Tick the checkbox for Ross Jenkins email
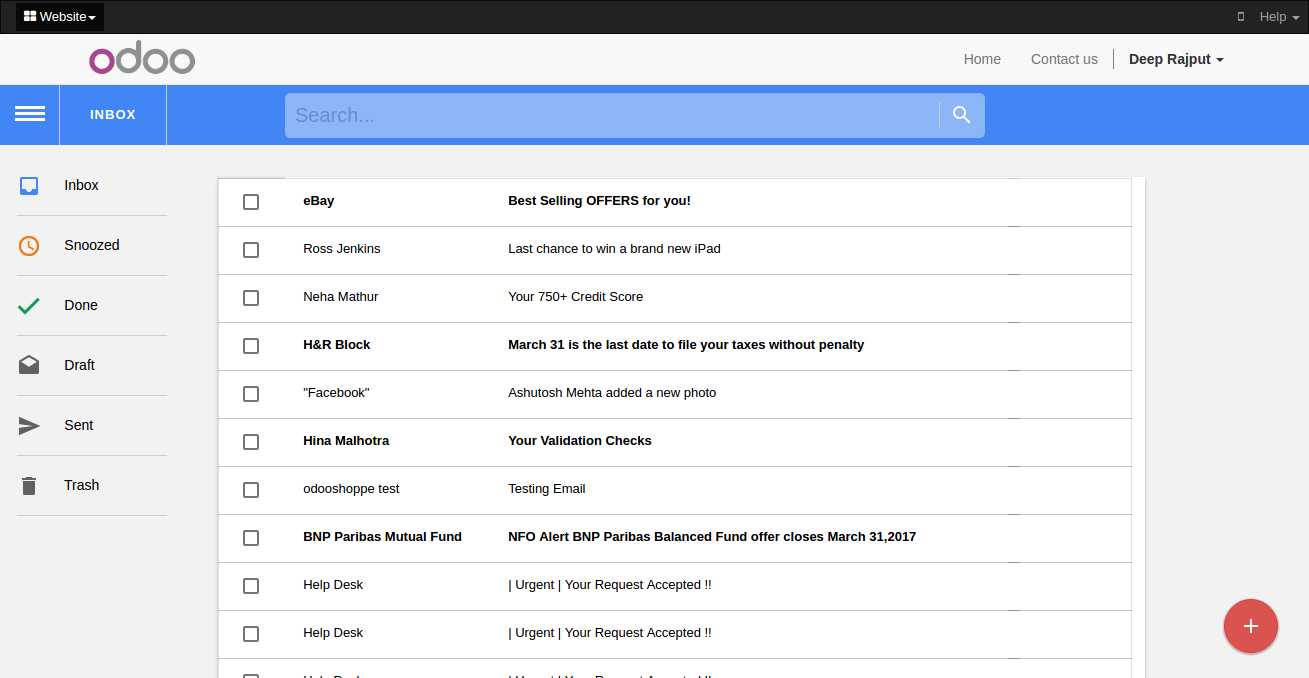The height and width of the screenshot is (678, 1309). coord(251,250)
